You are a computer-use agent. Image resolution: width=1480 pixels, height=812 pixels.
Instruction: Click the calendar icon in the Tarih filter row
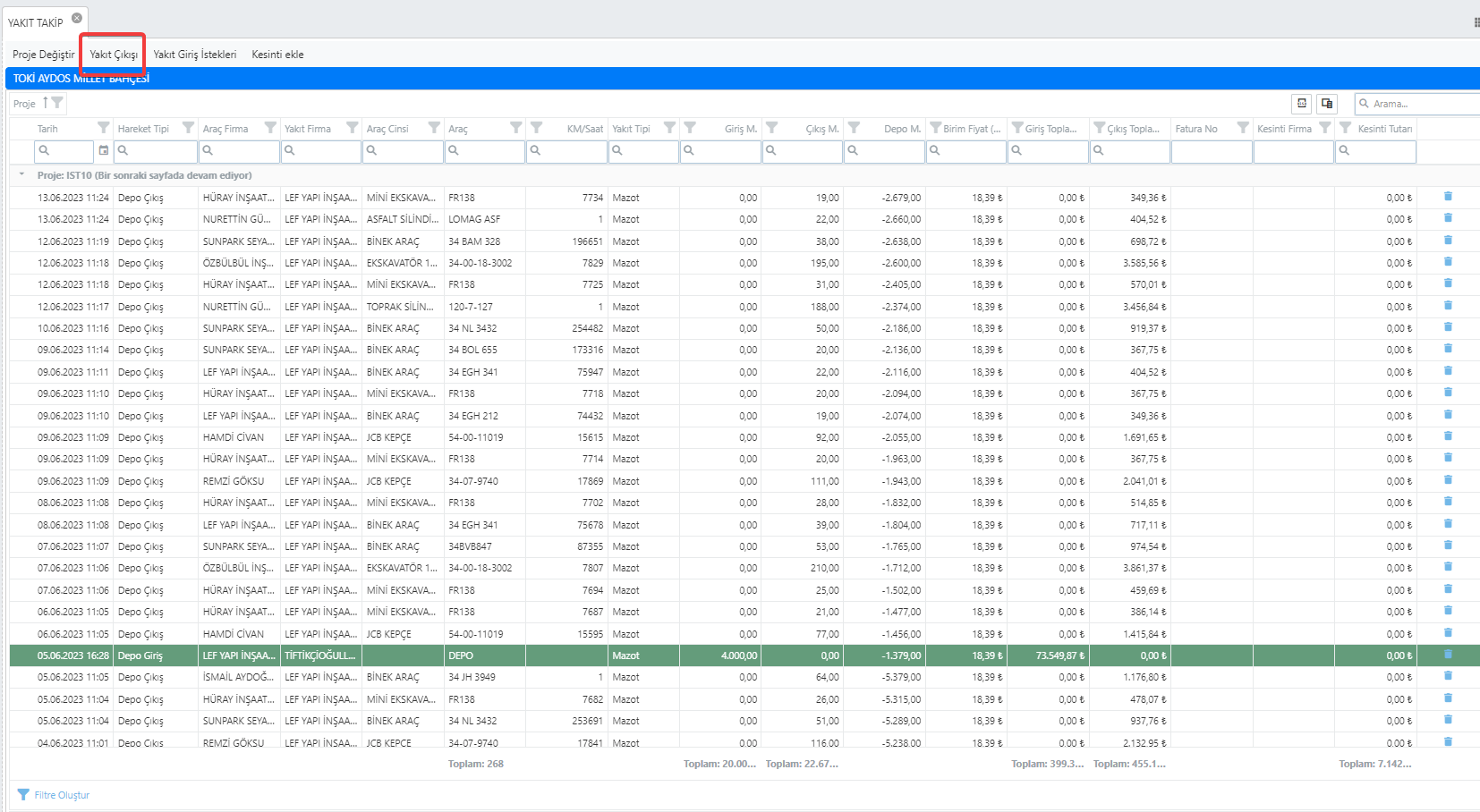[x=104, y=150]
